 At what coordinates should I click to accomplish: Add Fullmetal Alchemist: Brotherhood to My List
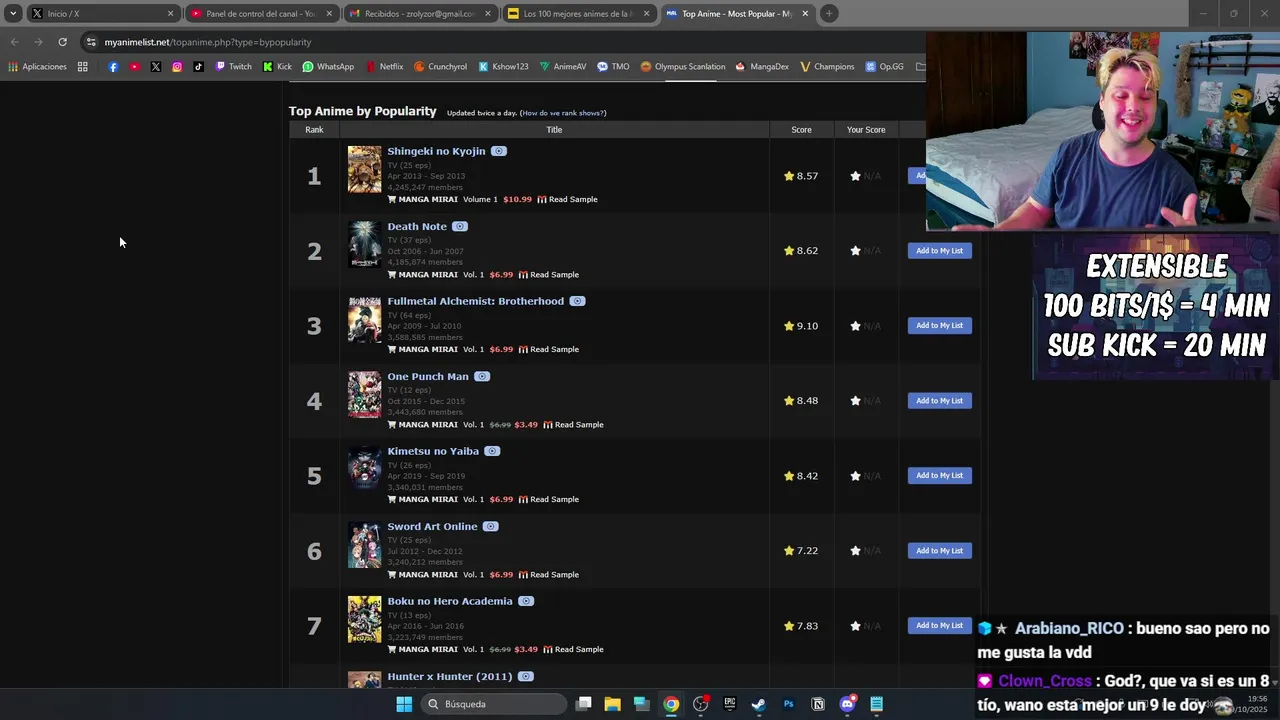(x=940, y=325)
